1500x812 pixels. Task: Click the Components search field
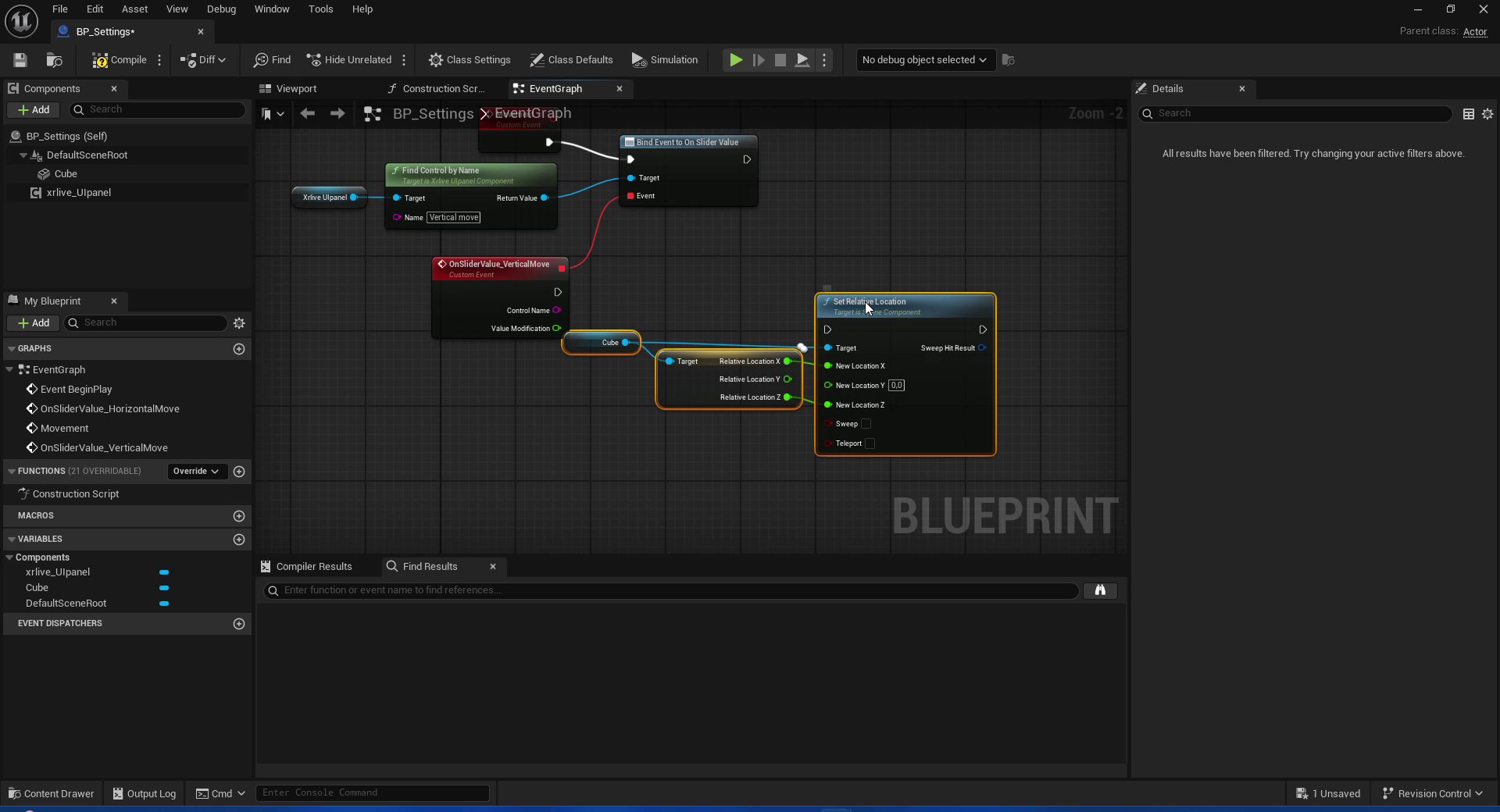pyautogui.click(x=158, y=110)
